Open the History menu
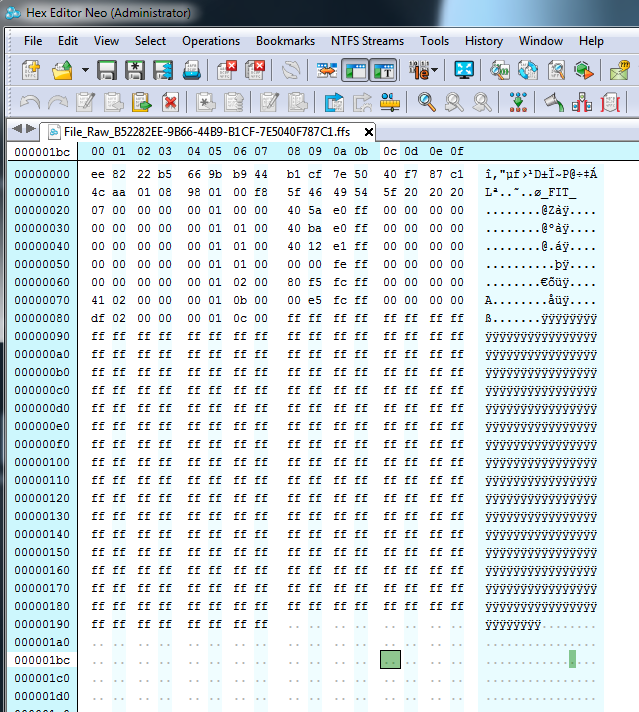Image resolution: width=639 pixels, height=712 pixels. [x=484, y=41]
